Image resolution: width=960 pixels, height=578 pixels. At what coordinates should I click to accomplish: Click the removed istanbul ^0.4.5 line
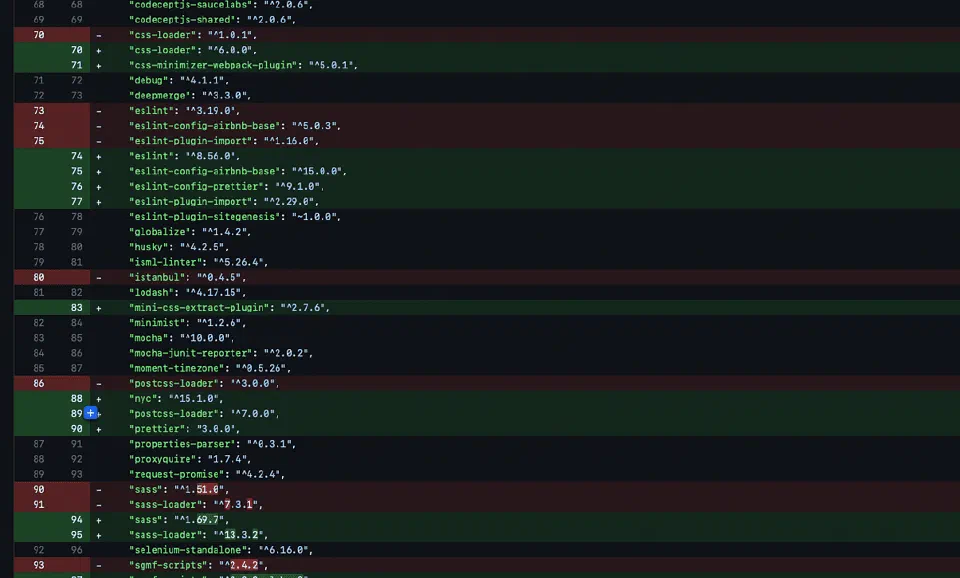pyautogui.click(x=487, y=277)
